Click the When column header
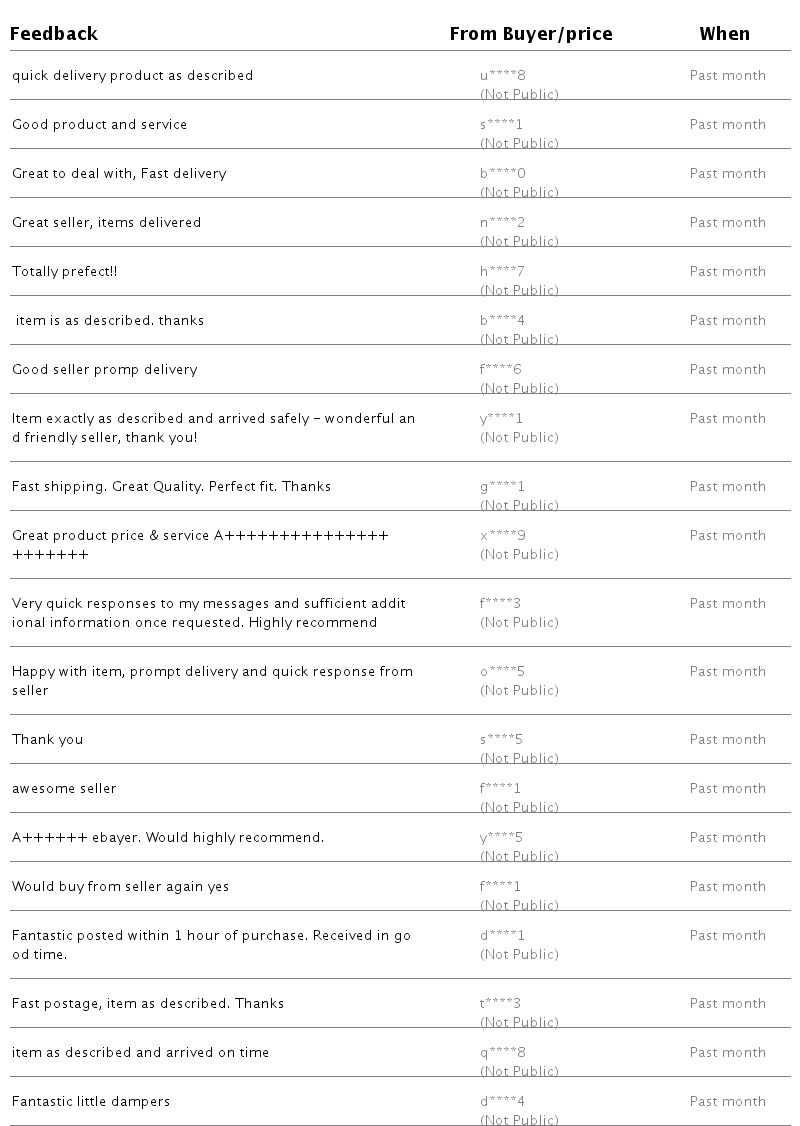 click(x=724, y=34)
